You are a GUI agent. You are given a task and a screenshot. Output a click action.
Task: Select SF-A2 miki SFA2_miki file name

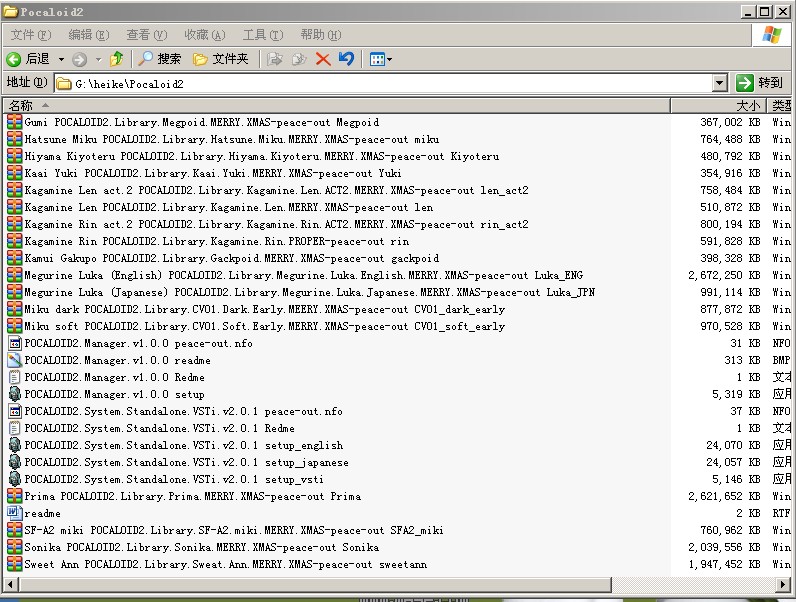pyautogui.click(x=234, y=530)
